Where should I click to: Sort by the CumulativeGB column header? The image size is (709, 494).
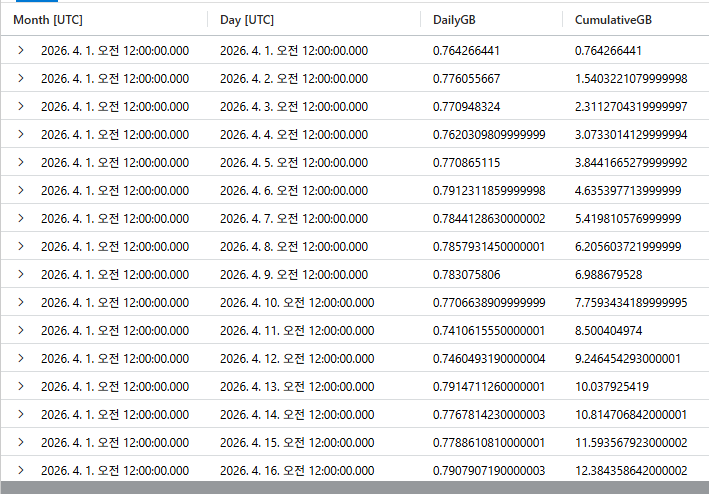pyautogui.click(x=613, y=20)
